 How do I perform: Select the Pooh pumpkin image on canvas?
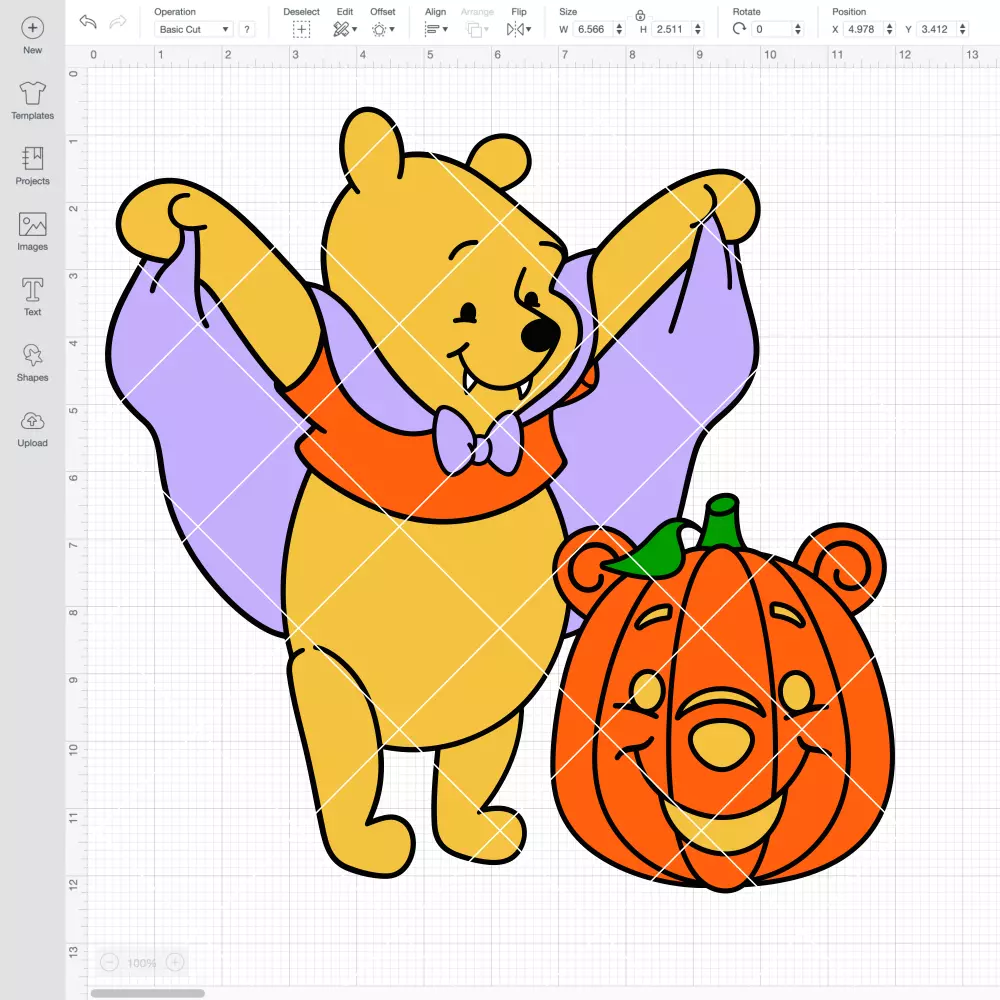click(x=723, y=693)
